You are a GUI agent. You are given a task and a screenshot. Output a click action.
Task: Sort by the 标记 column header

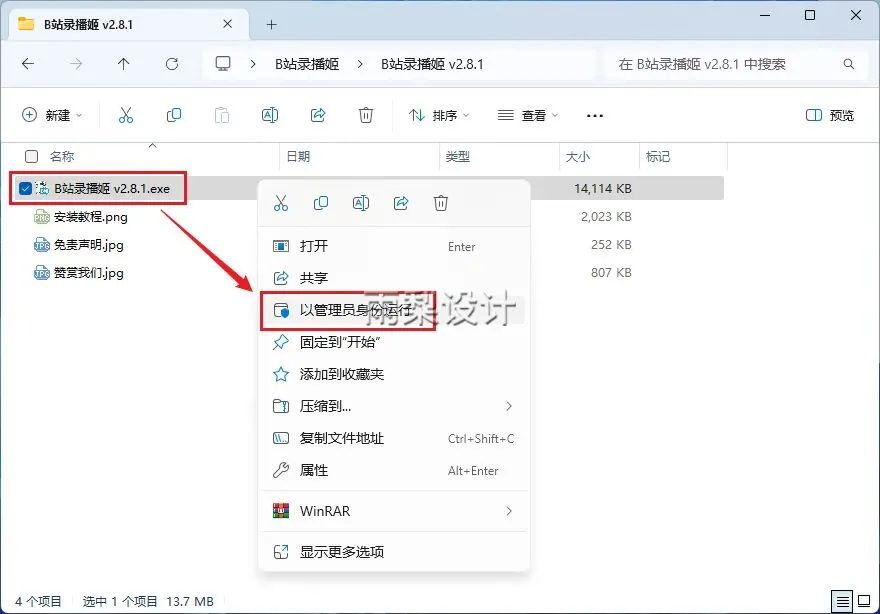(658, 157)
